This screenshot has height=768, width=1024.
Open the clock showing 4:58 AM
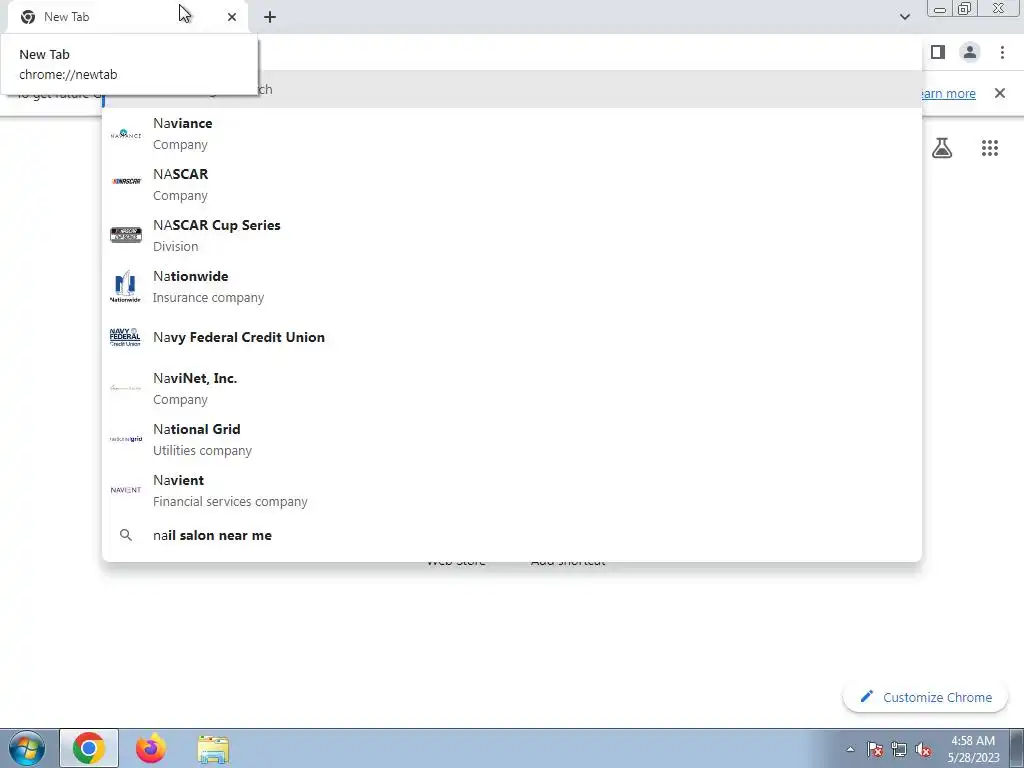coord(973,749)
